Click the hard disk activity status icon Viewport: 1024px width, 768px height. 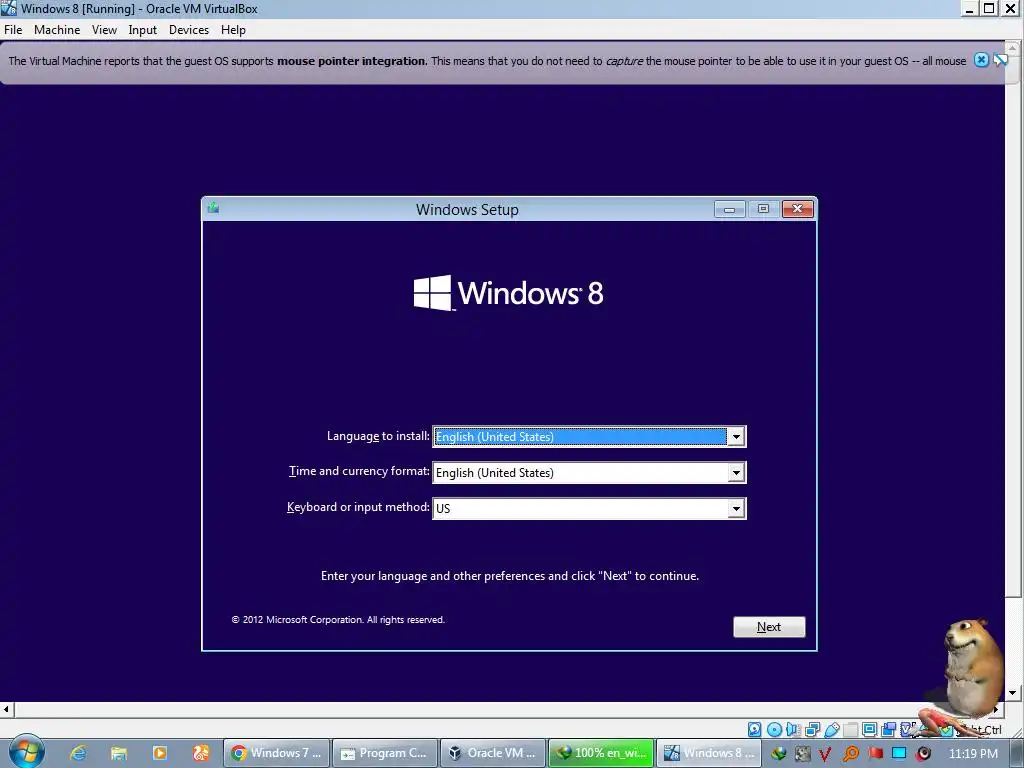[x=754, y=729]
